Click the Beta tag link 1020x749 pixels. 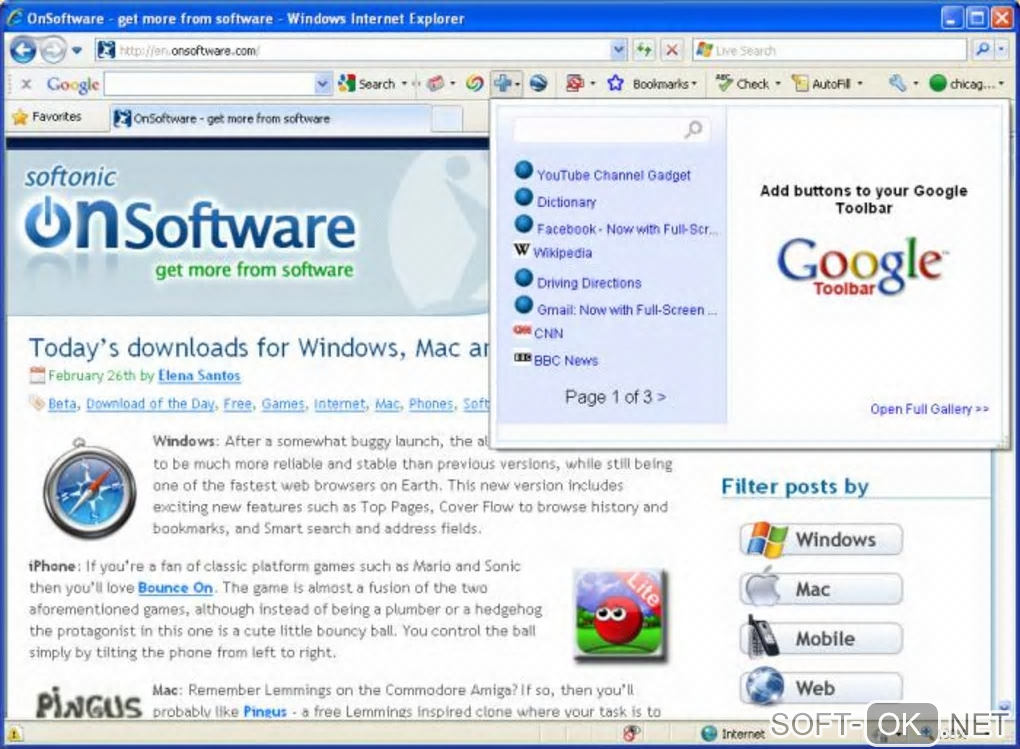point(62,404)
